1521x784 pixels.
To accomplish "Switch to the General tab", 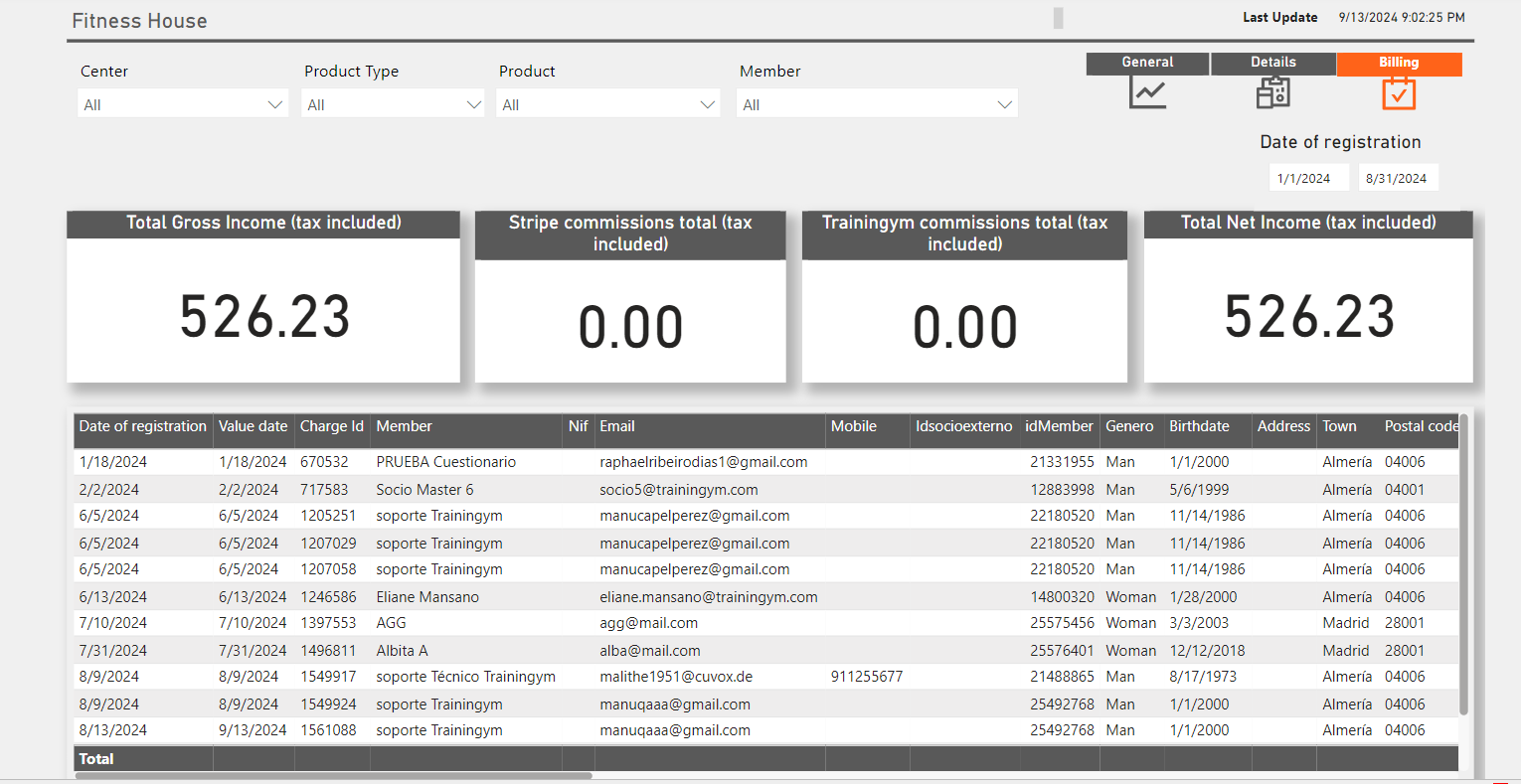I will [x=1147, y=63].
